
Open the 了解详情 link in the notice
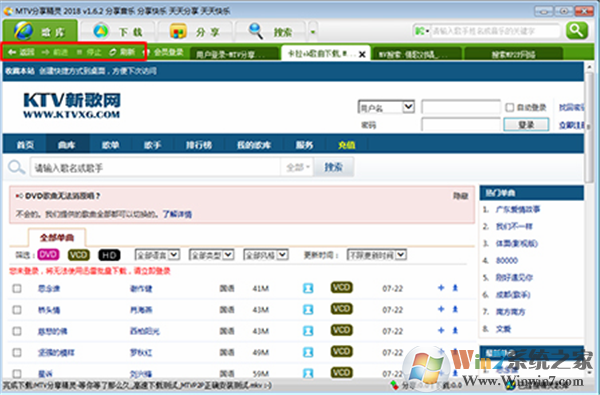point(177,214)
